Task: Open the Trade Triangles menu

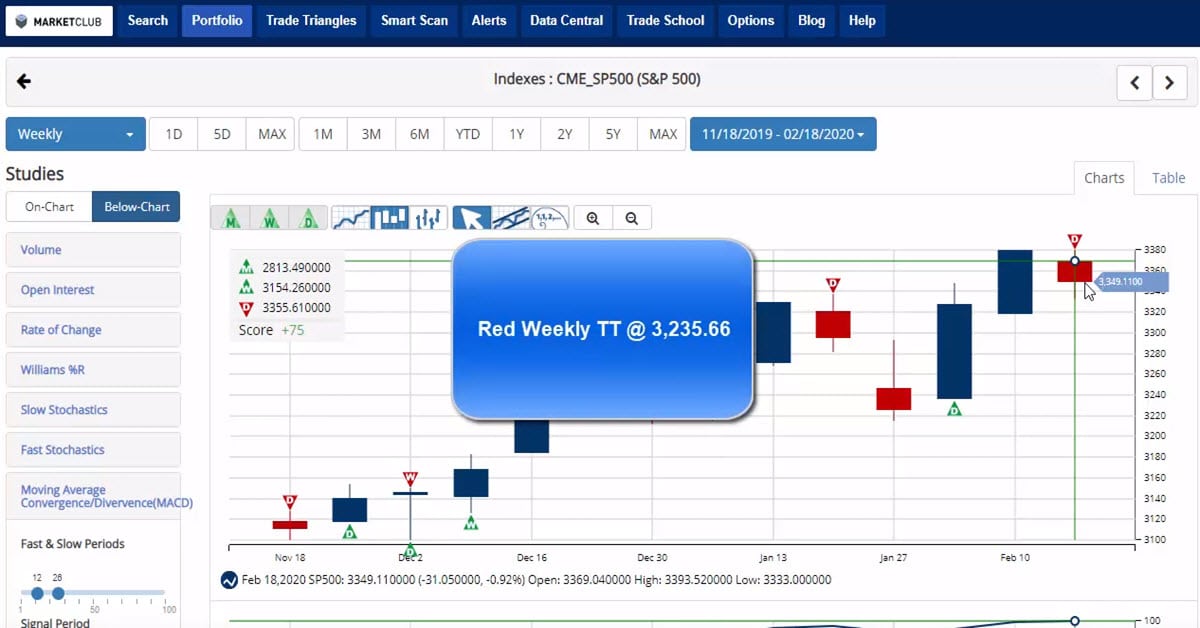Action: [311, 20]
